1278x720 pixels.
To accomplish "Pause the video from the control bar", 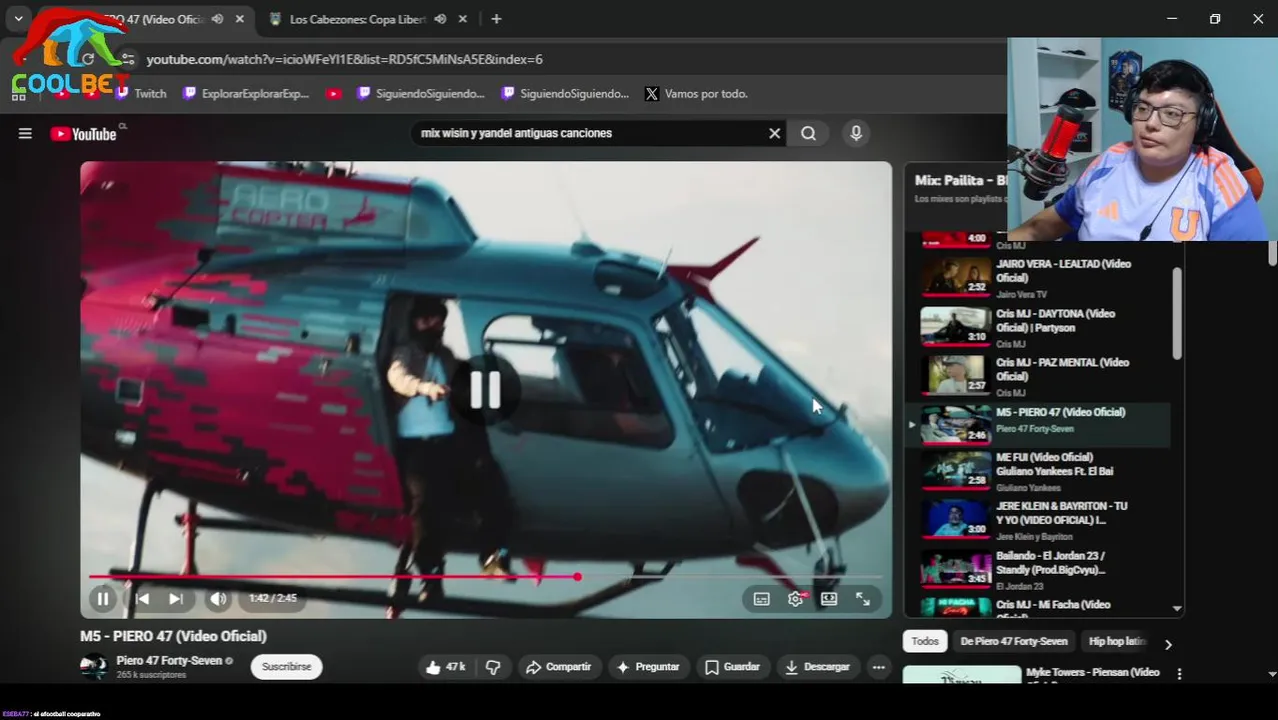I will click(x=103, y=598).
